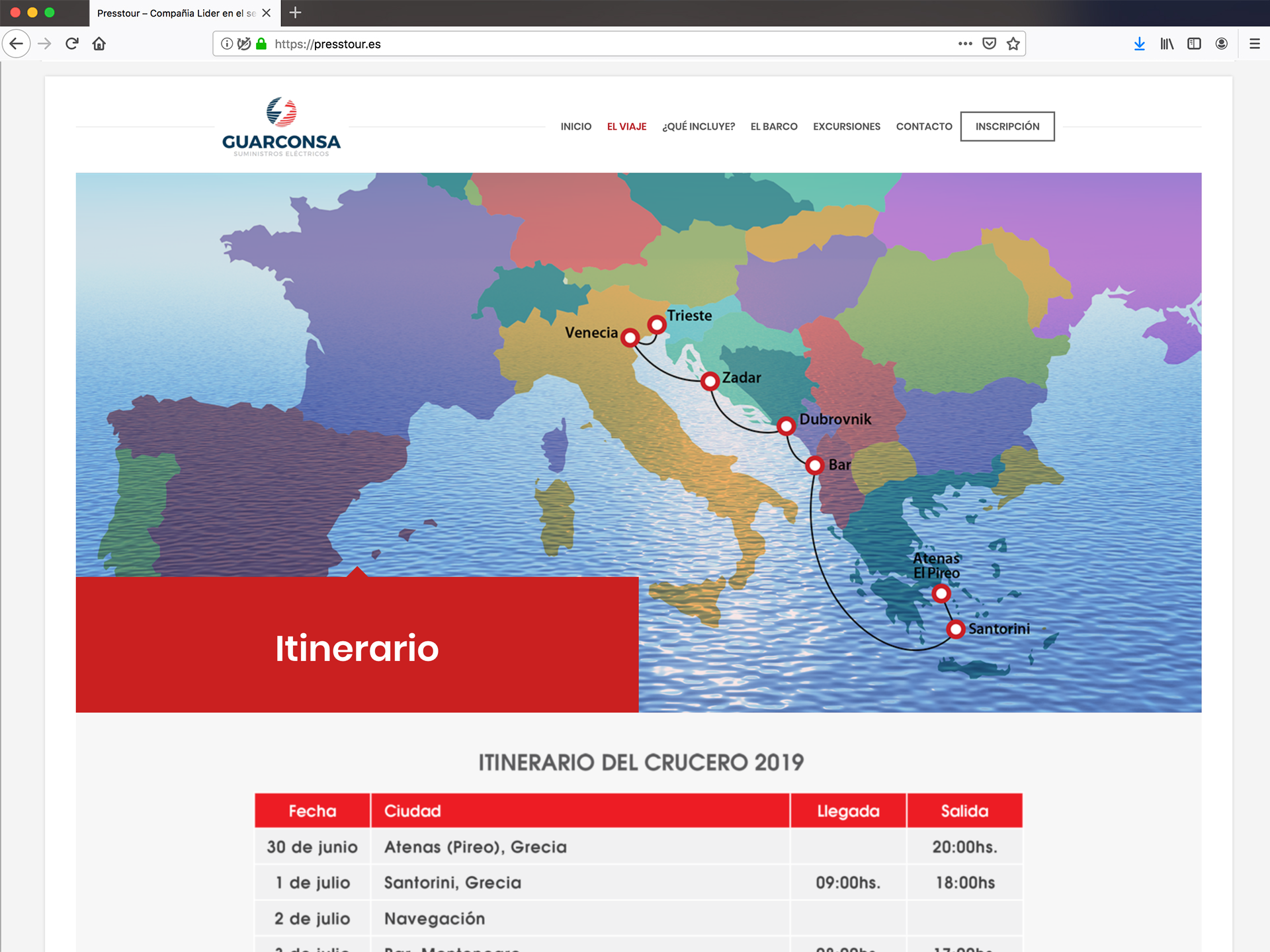Bookmark this page with the star

point(1013,44)
